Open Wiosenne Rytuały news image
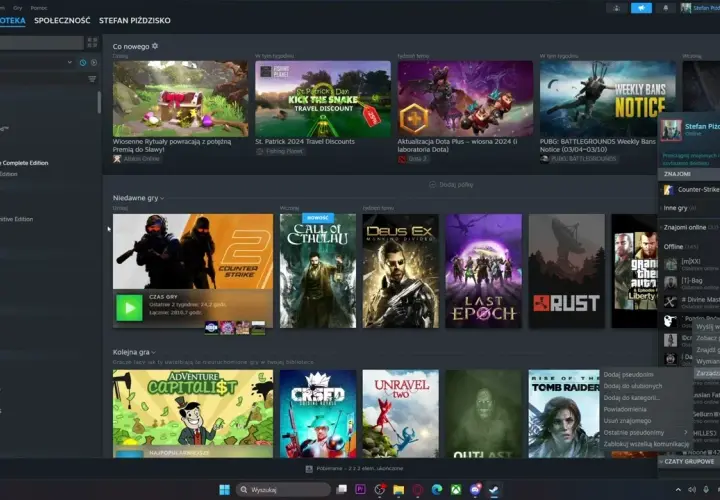 tap(180, 99)
